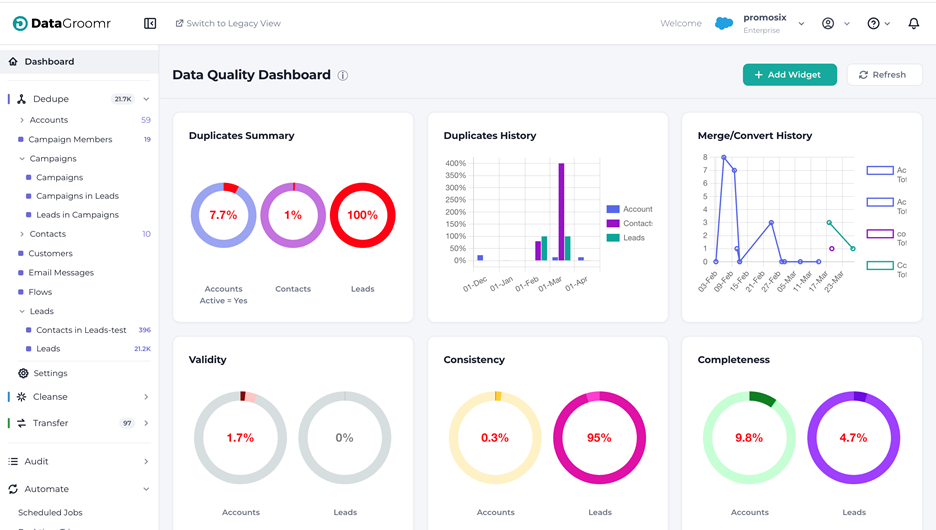Open the user profile icon
The width and height of the screenshot is (936, 530).
point(828,23)
